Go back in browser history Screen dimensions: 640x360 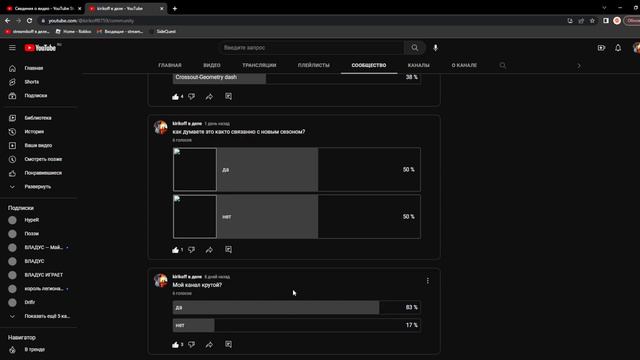click(7, 20)
